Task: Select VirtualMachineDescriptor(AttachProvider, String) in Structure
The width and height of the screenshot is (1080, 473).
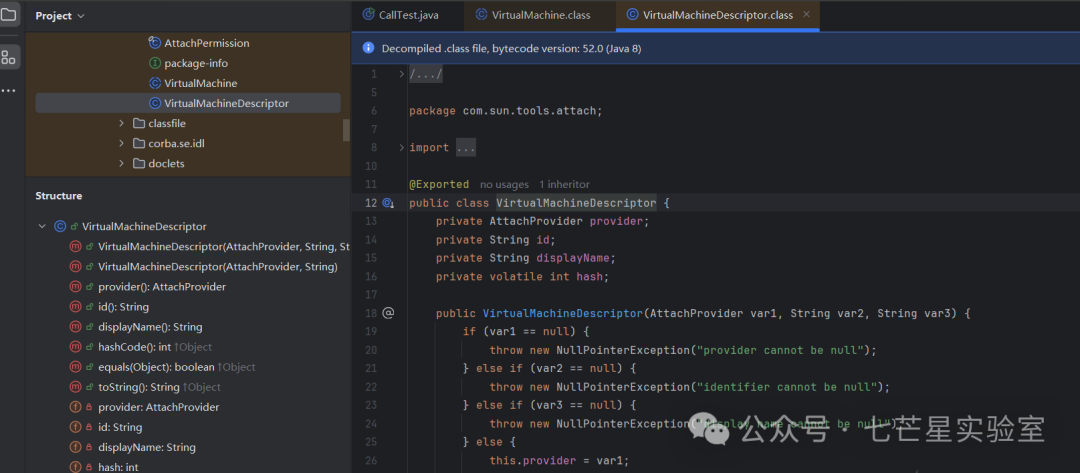Action: [218, 266]
